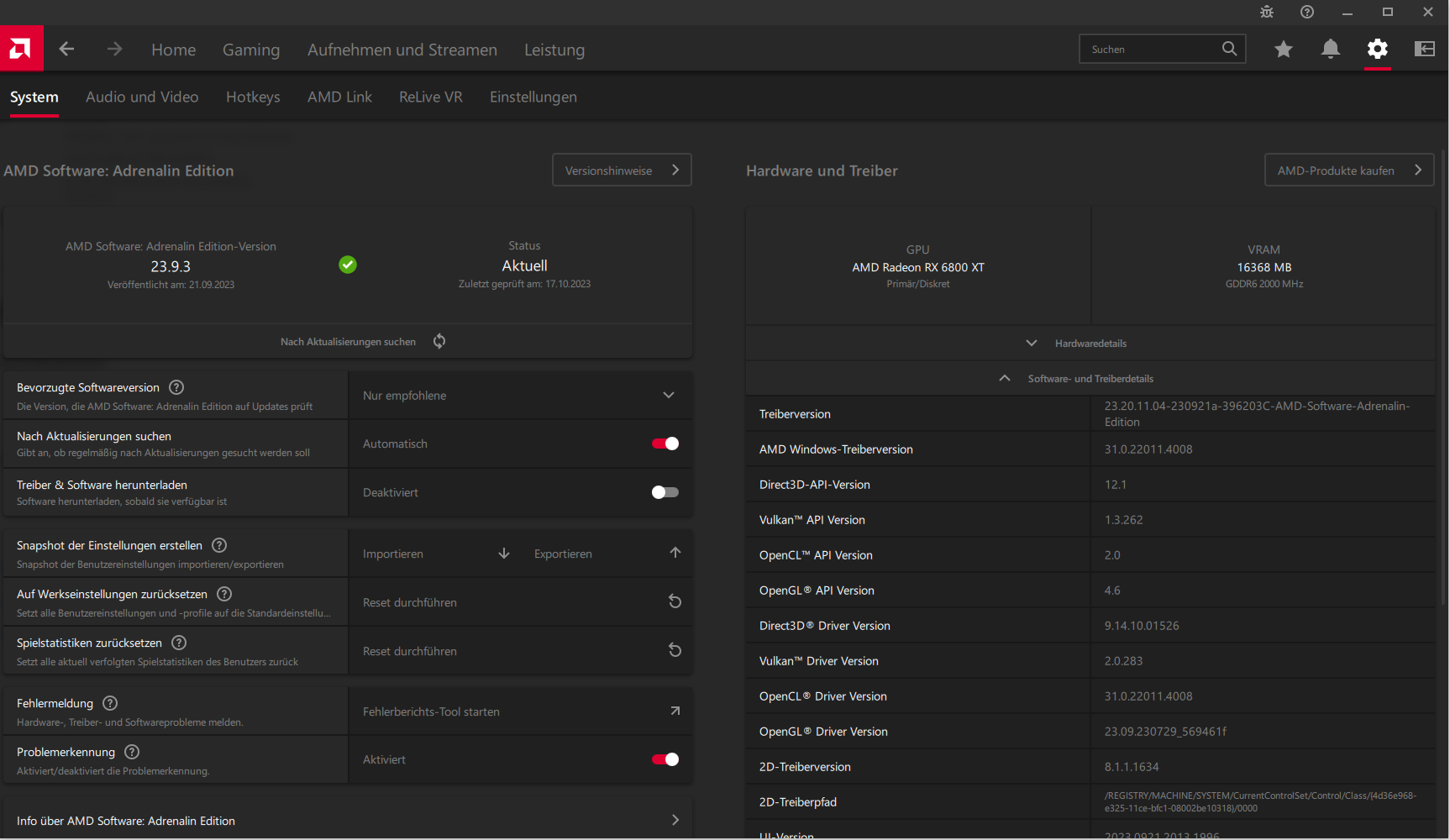
Task: Launch Fehlerberichts-Tool via arrow icon
Action: (675, 711)
